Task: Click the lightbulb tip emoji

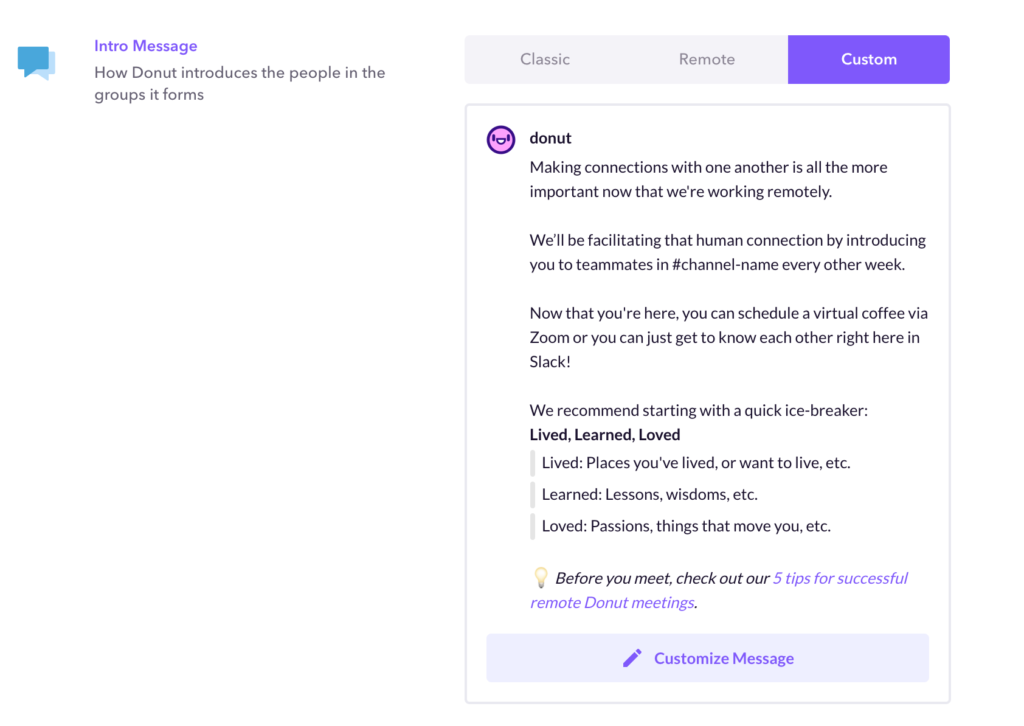Action: [541, 578]
